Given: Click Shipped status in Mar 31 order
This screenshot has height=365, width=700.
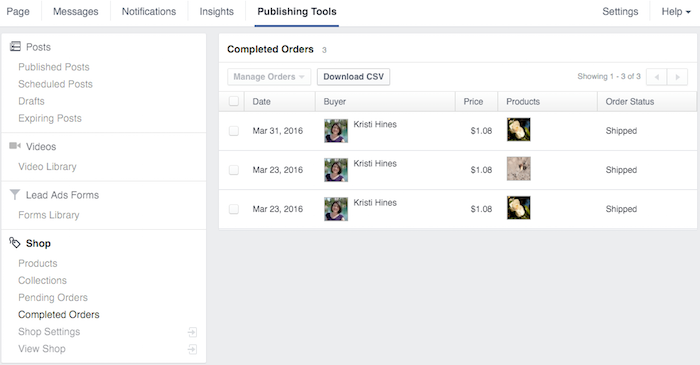Looking at the screenshot, I should point(621,131).
